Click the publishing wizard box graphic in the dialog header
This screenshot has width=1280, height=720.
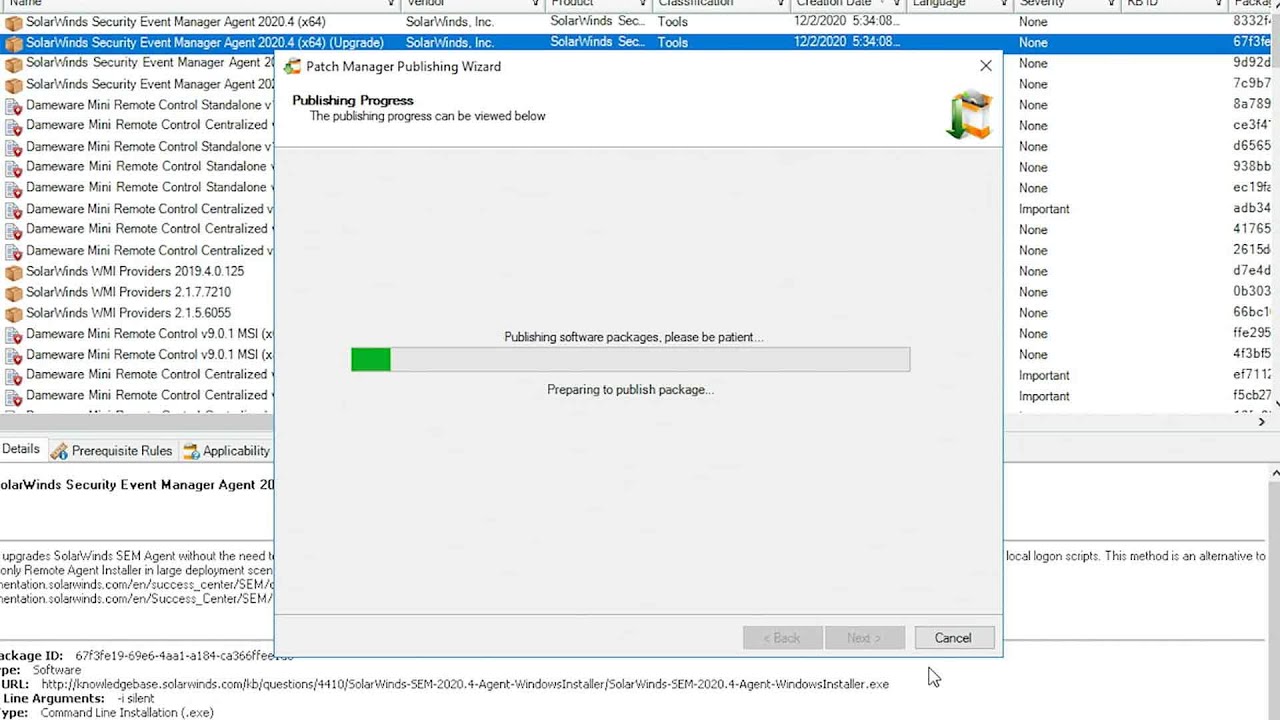969,114
